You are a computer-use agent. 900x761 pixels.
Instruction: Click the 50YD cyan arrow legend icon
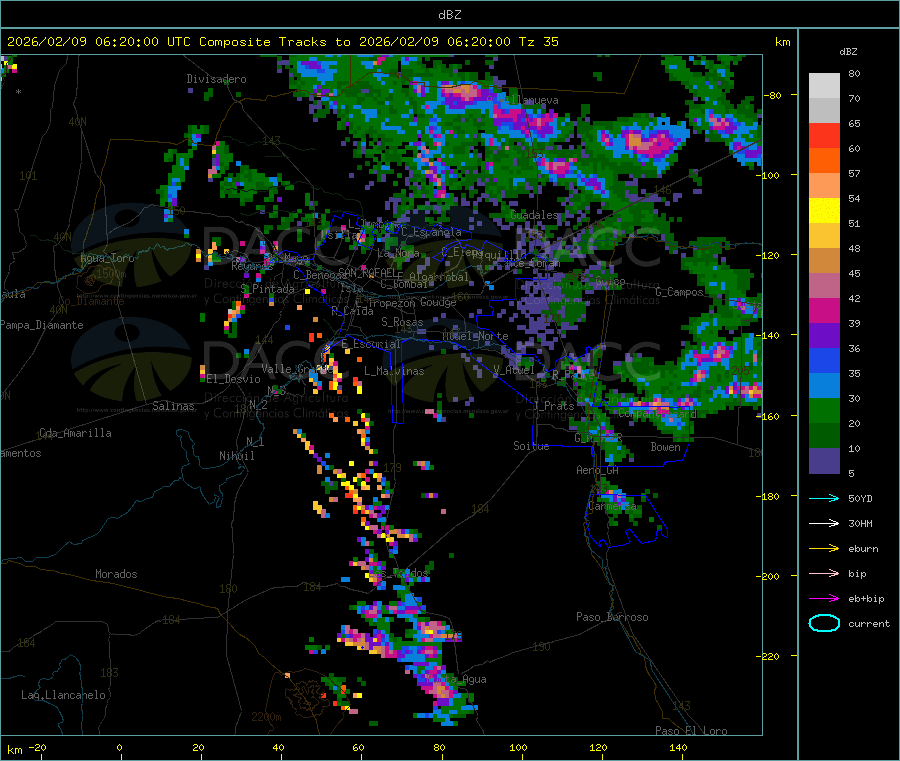point(824,498)
